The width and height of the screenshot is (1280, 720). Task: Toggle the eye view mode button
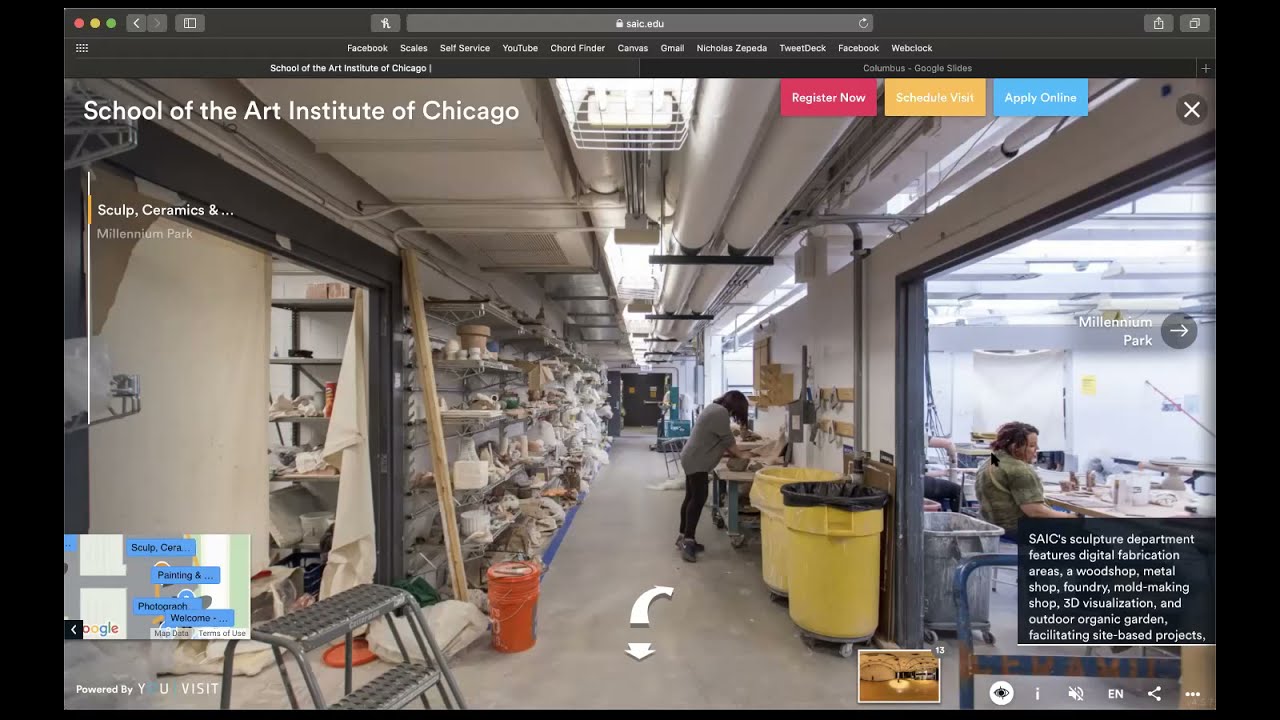[1001, 693]
